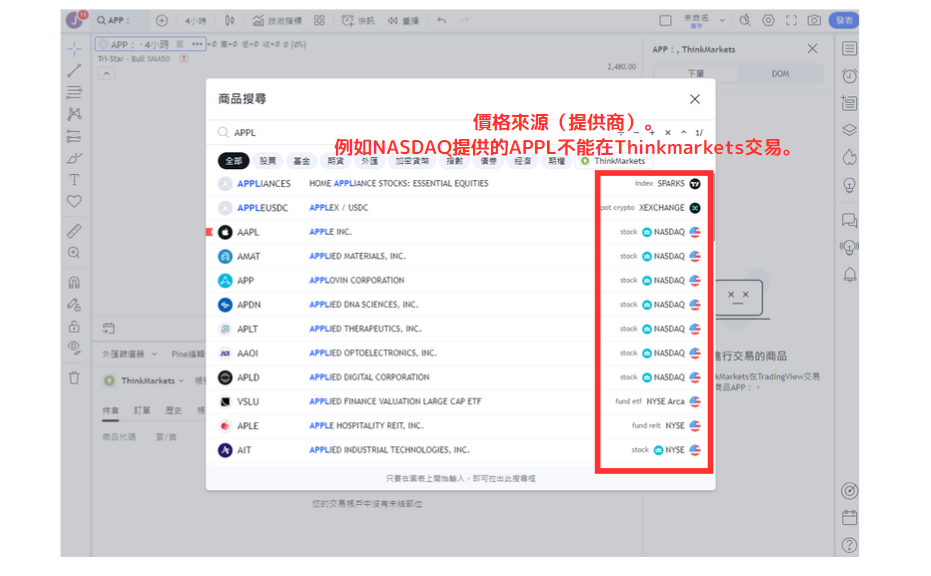Activate the zoom in tool
The width and height of the screenshot is (931, 576).
pos(74,253)
